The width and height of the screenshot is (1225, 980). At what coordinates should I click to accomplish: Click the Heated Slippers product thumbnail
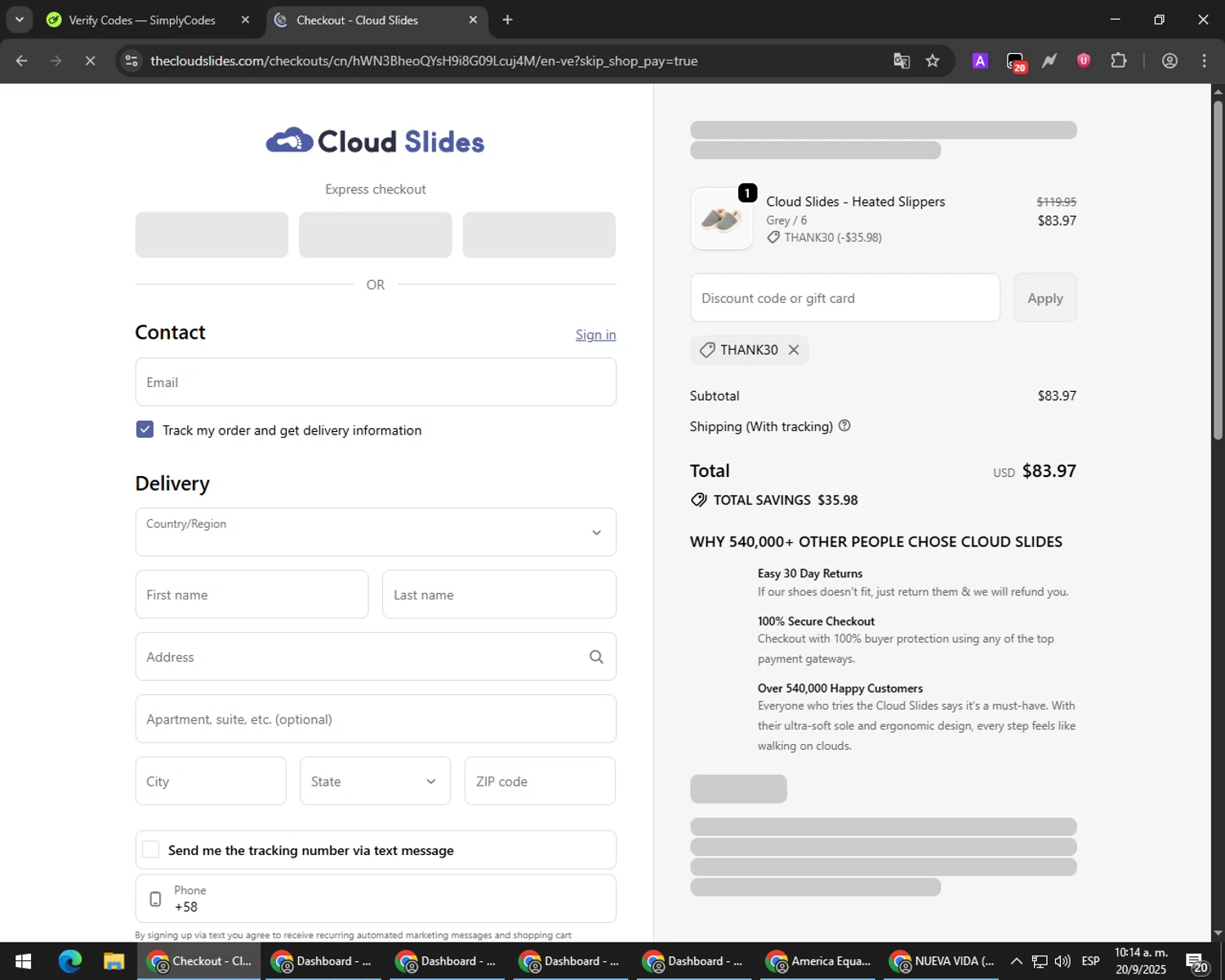pos(721,219)
